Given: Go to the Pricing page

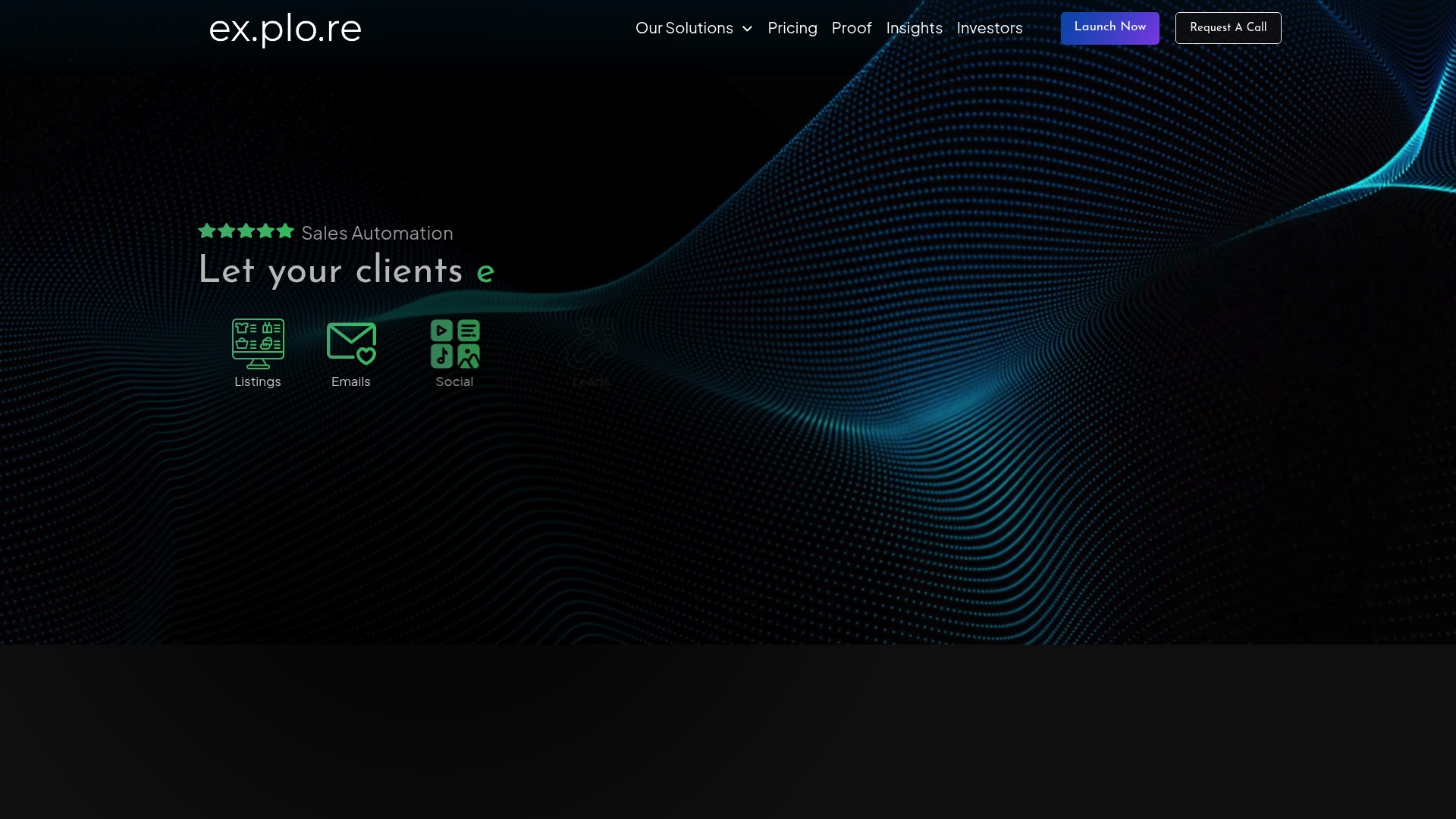Looking at the screenshot, I should (792, 29).
